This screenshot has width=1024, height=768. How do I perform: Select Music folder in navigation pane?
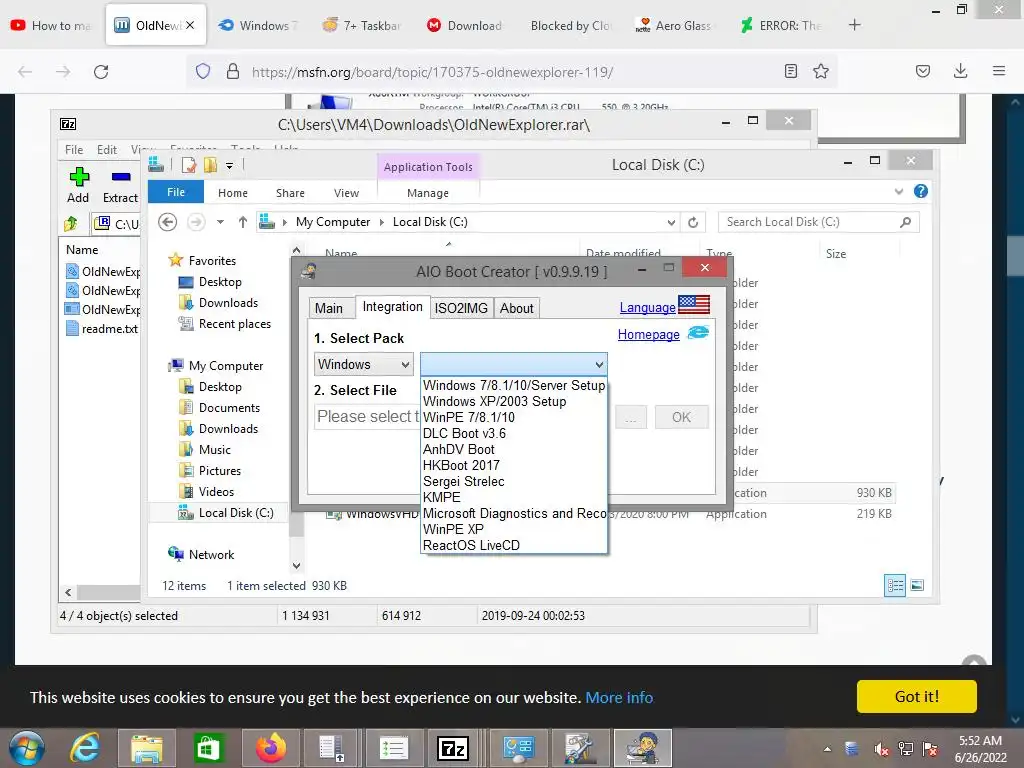click(x=205, y=450)
